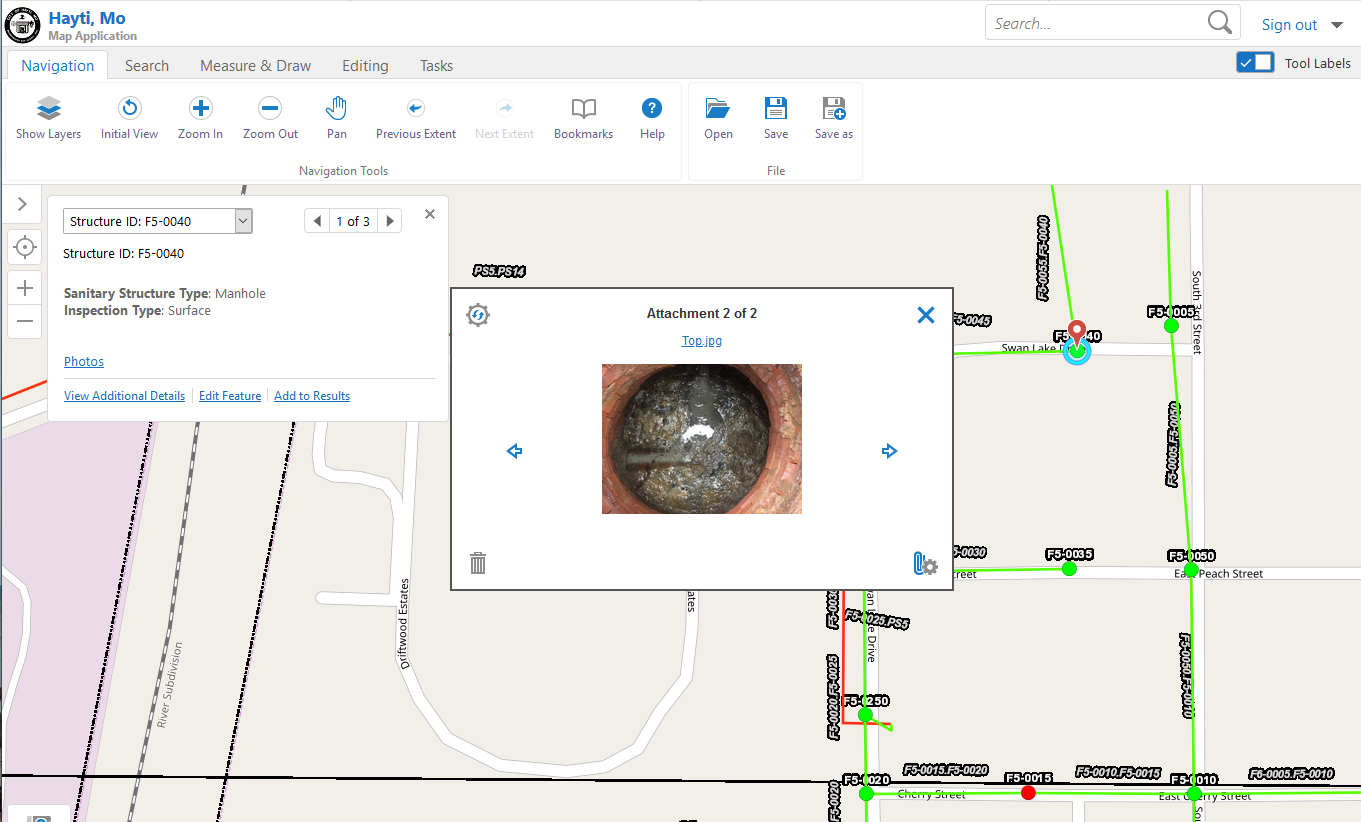Select the Pan hand tool
1361x822 pixels.
coord(337,118)
